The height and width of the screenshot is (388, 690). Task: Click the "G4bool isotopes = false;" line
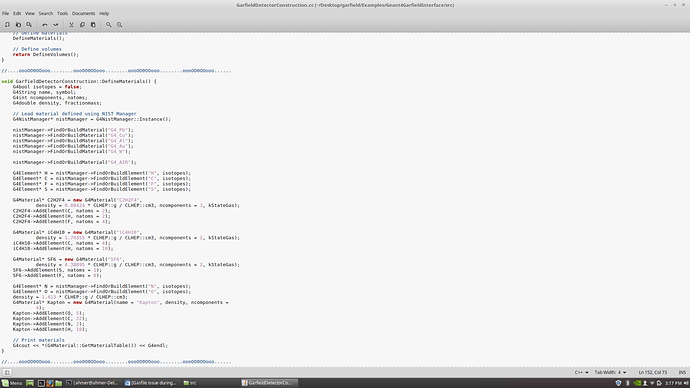point(47,87)
